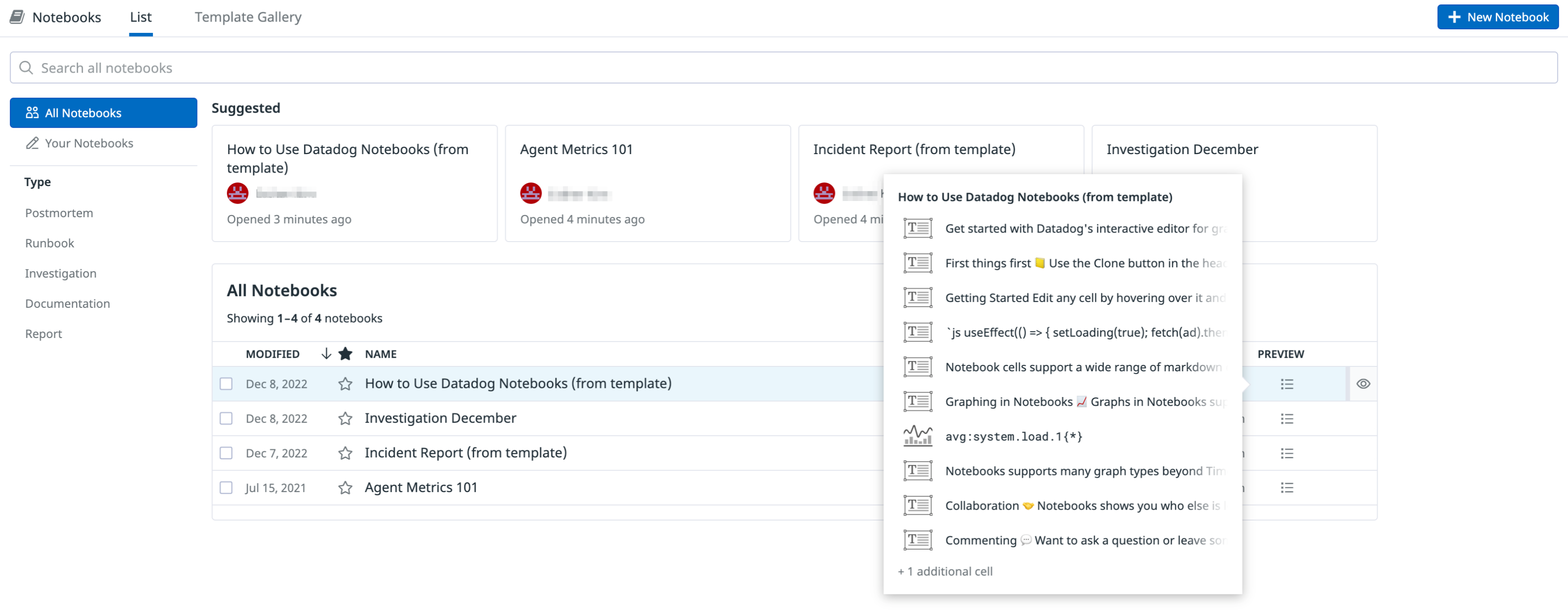The image size is (1568, 612).
Task: Open Incident Report link in table
Action: [466, 452]
